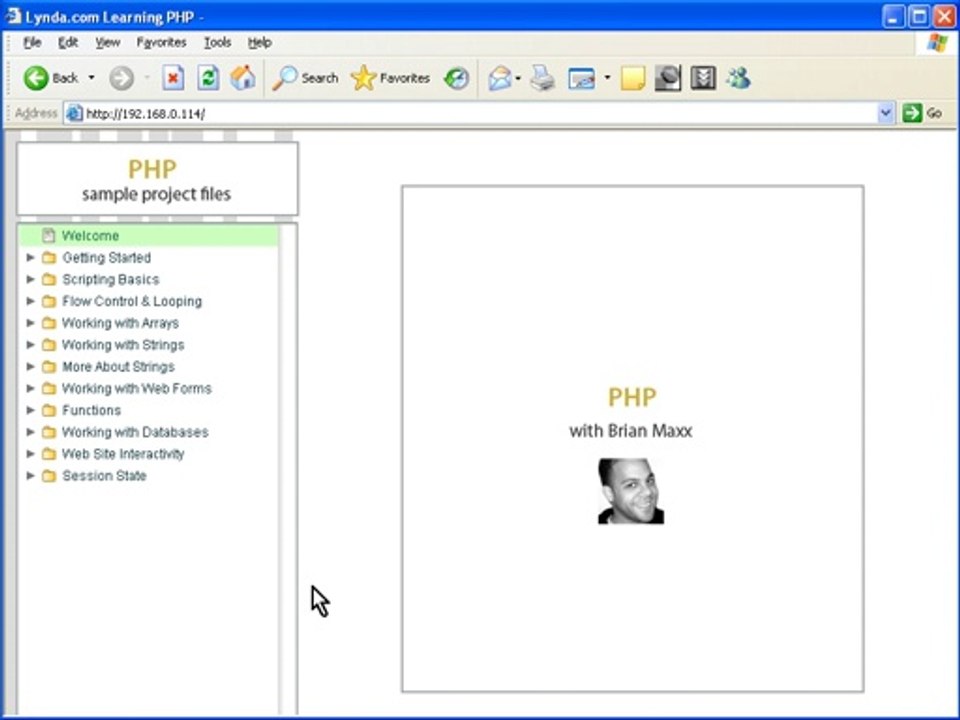Go to the Home page icon

click(x=243, y=78)
